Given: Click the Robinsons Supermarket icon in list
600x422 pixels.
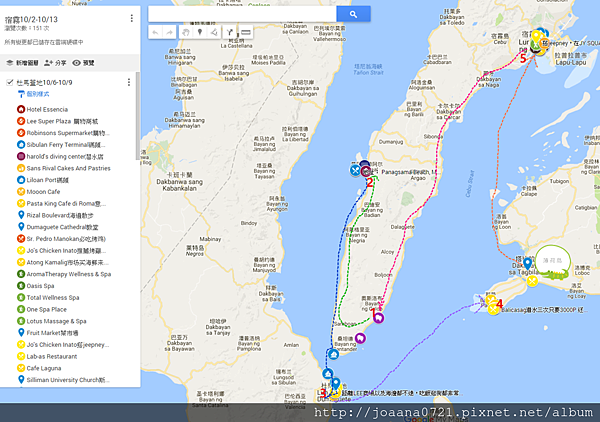Looking at the screenshot, I should [21, 133].
